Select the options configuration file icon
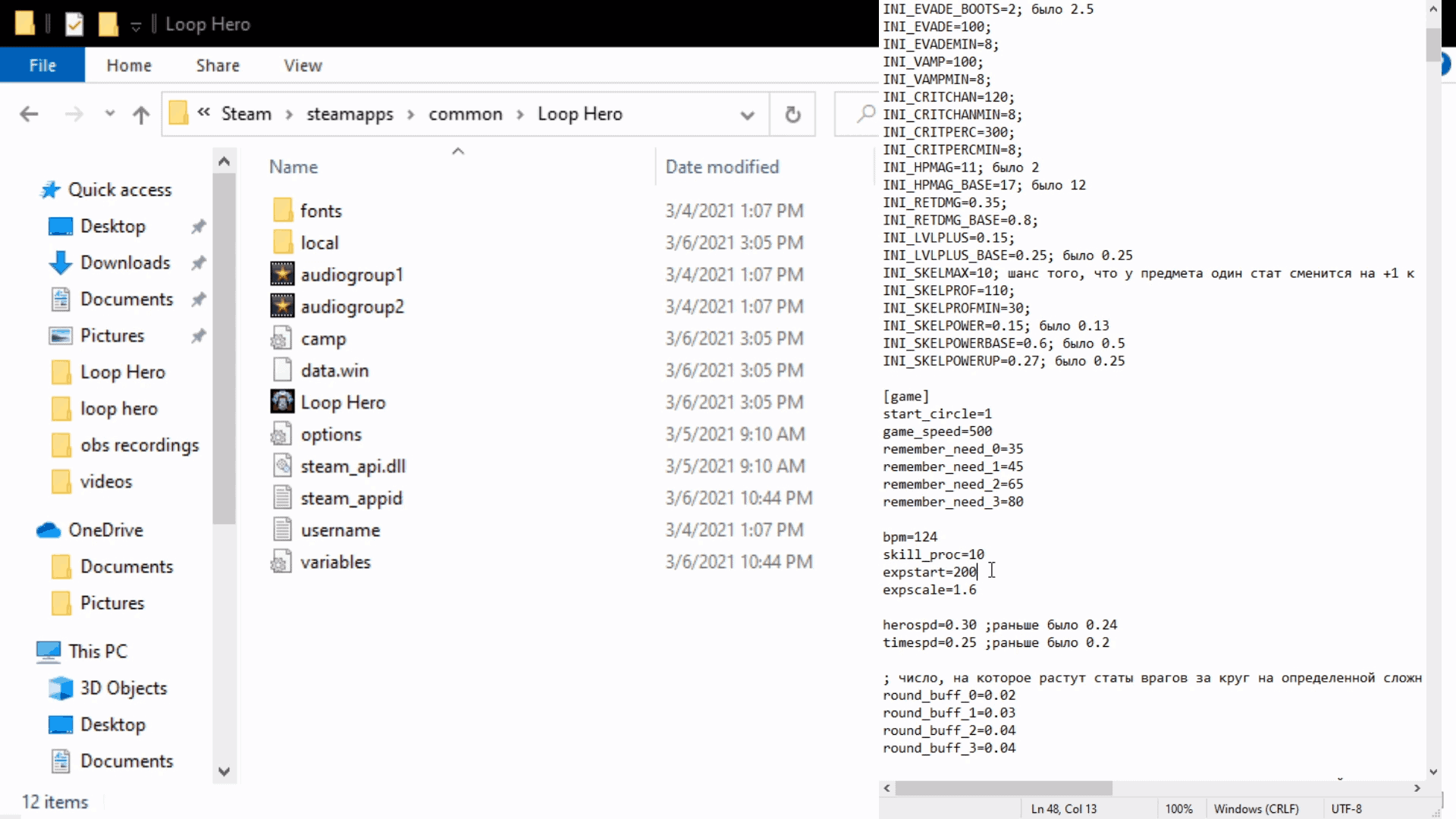 [x=281, y=434]
